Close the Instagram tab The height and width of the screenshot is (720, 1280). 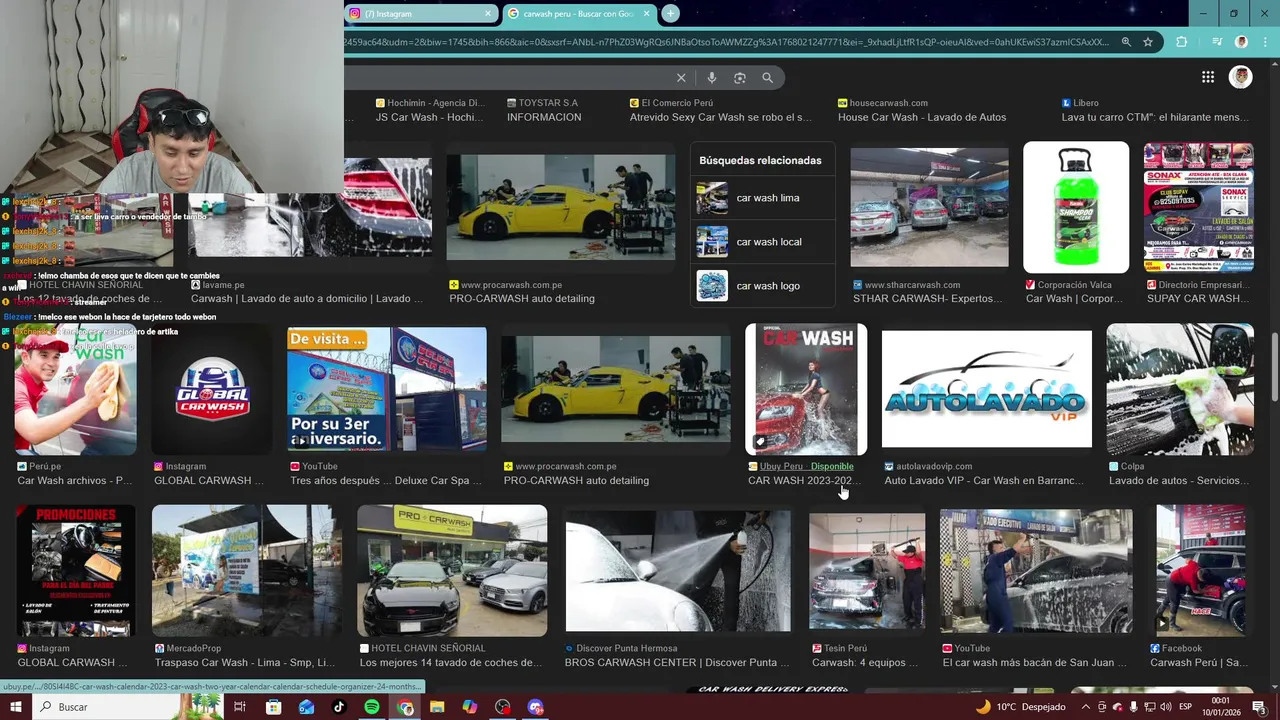click(x=488, y=14)
